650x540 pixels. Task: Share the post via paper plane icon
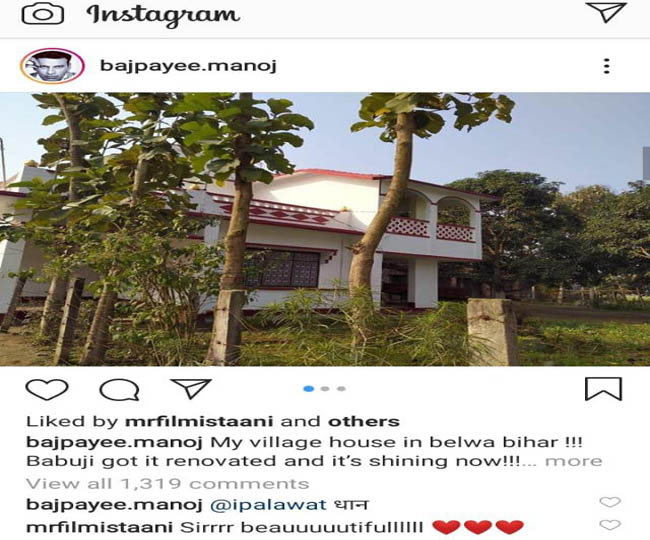pos(191,388)
